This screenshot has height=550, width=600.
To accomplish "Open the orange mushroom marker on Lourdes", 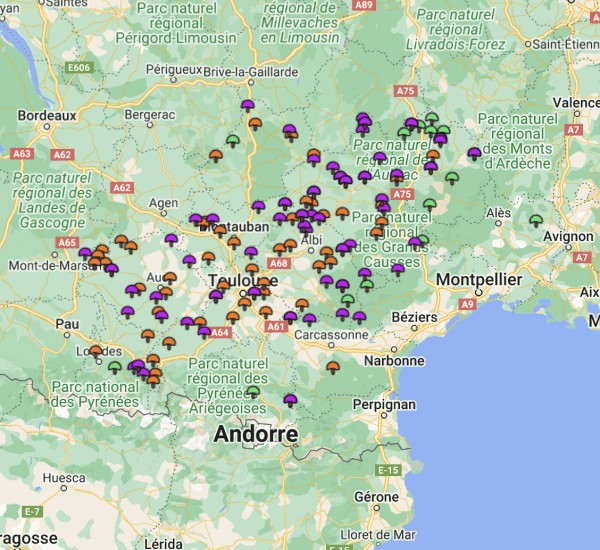I will point(96,351).
